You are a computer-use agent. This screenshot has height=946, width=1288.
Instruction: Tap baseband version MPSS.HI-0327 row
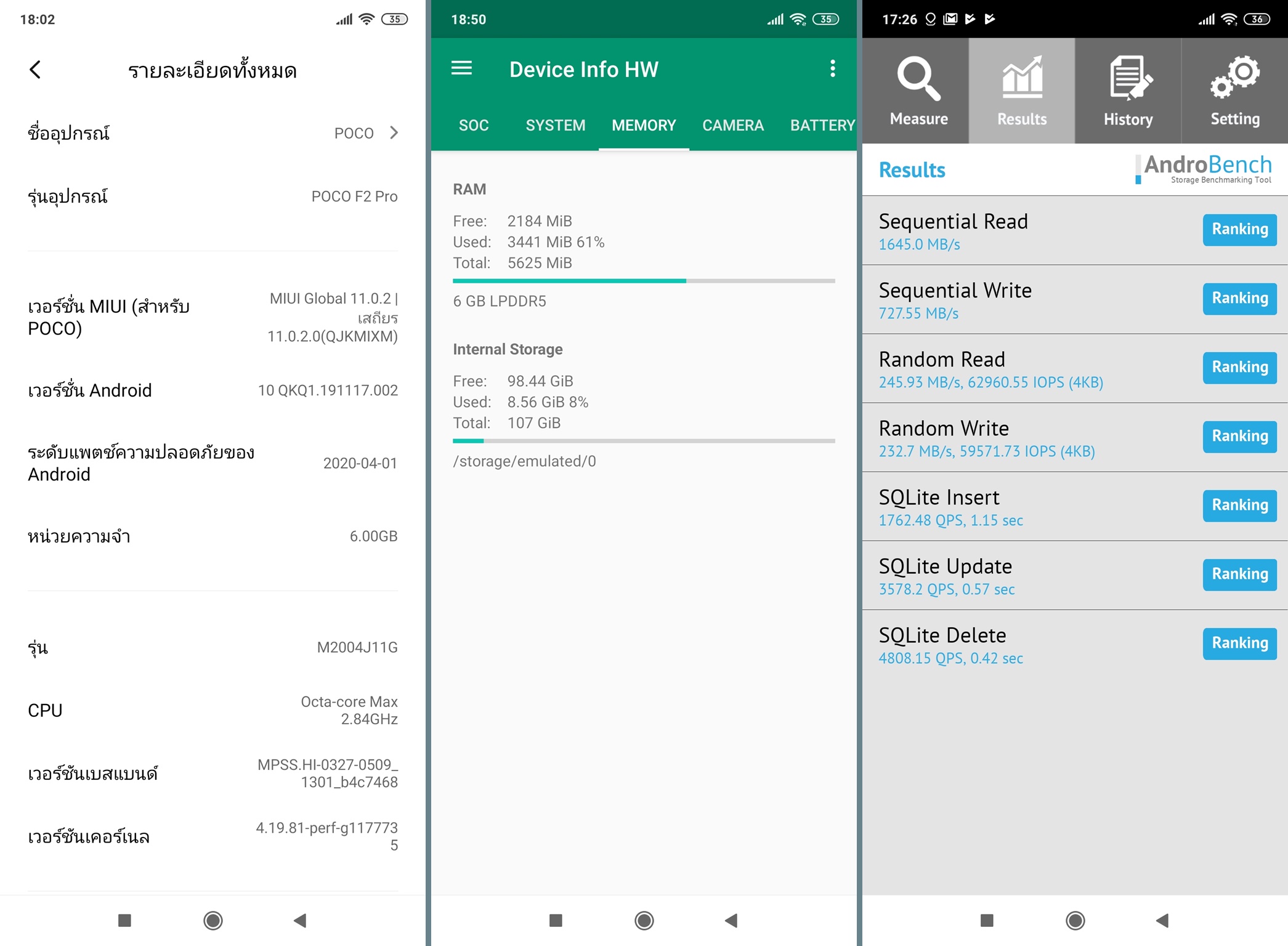tap(213, 773)
